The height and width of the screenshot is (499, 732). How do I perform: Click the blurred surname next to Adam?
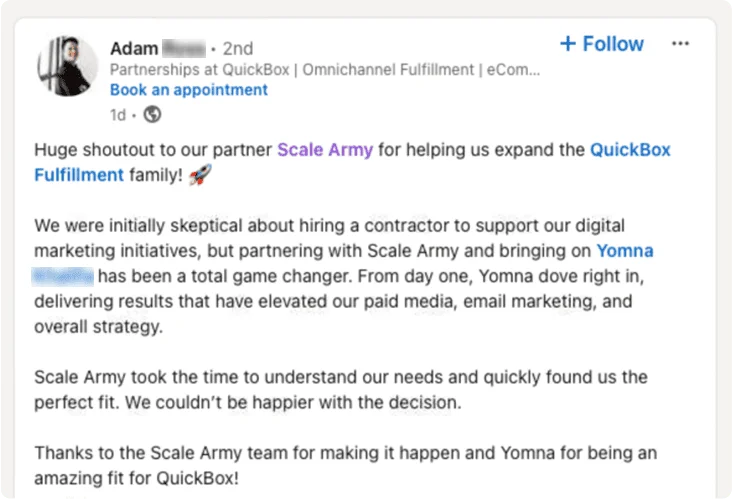pyautogui.click(x=182, y=48)
